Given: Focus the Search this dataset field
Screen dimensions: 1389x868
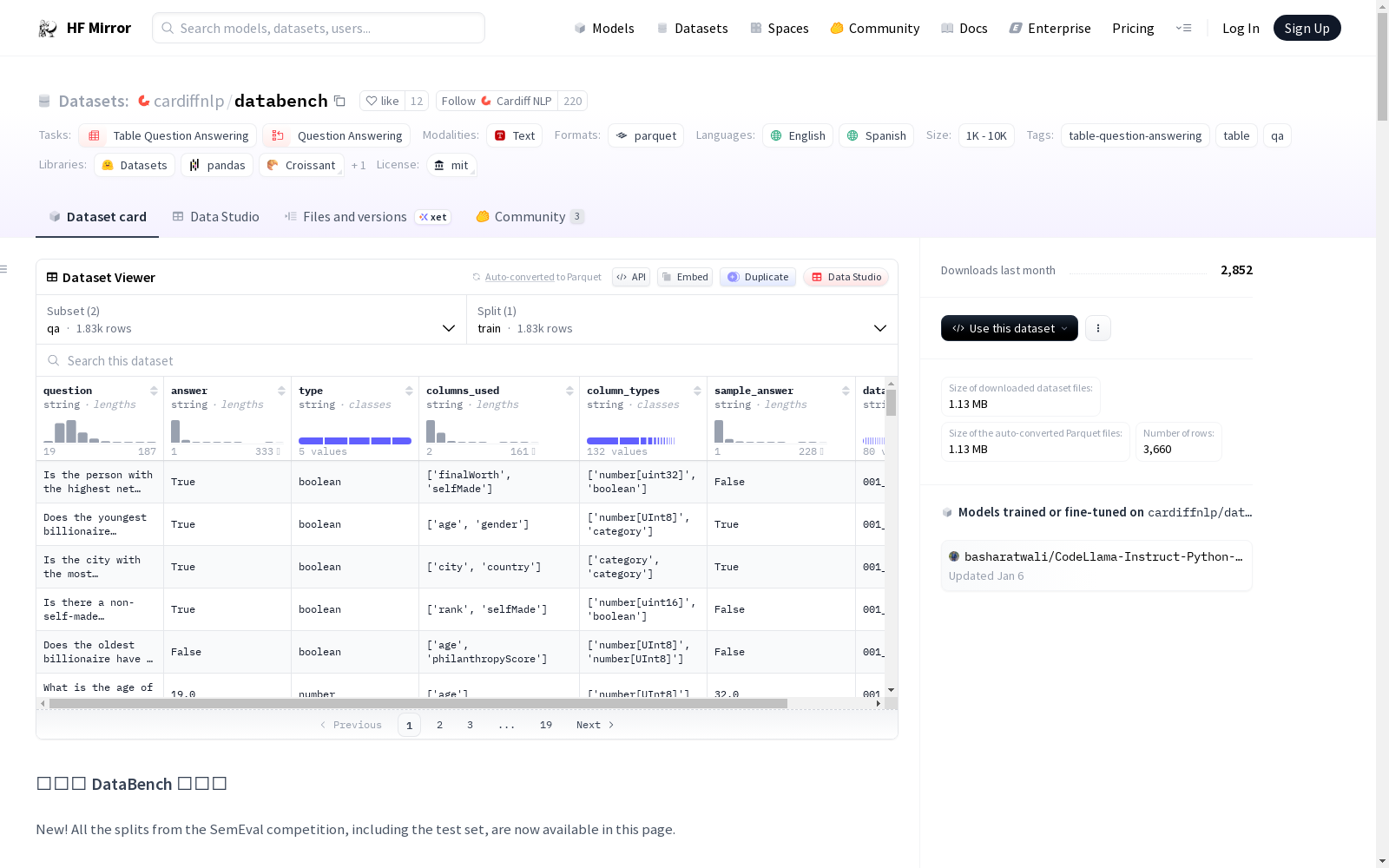Looking at the screenshot, I should (467, 361).
